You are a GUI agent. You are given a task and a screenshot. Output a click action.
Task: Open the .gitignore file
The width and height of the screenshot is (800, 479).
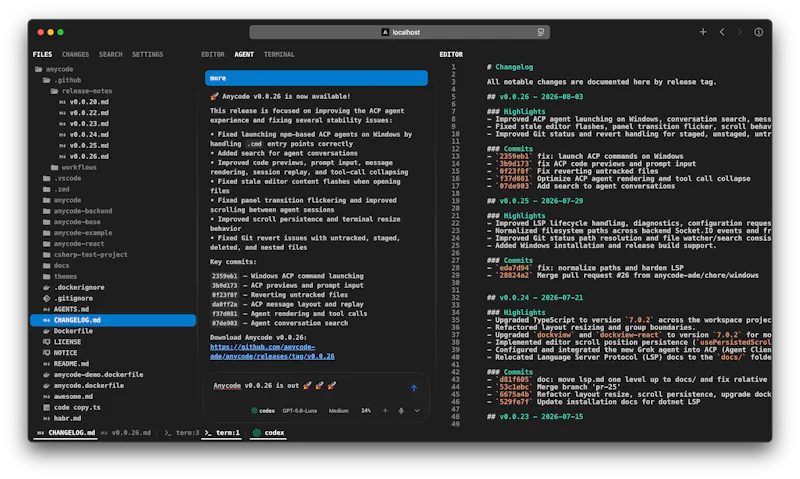[x=68, y=298]
